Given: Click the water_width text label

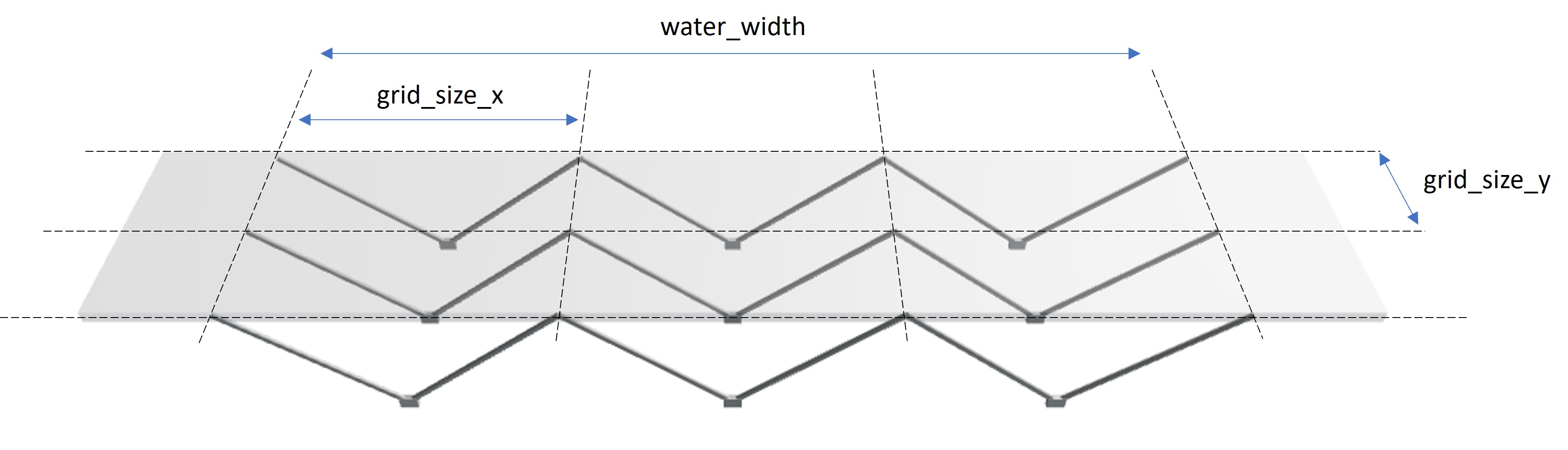Looking at the screenshot, I should coord(732,27).
